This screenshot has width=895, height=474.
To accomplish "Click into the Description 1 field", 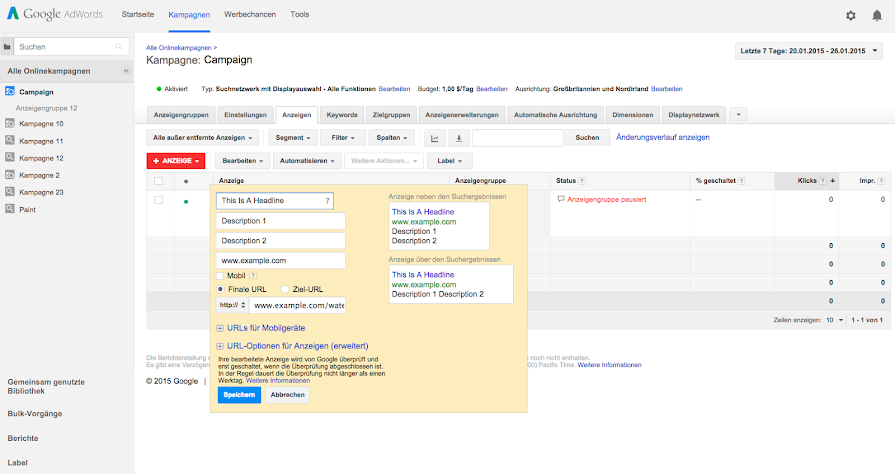I will (x=280, y=221).
